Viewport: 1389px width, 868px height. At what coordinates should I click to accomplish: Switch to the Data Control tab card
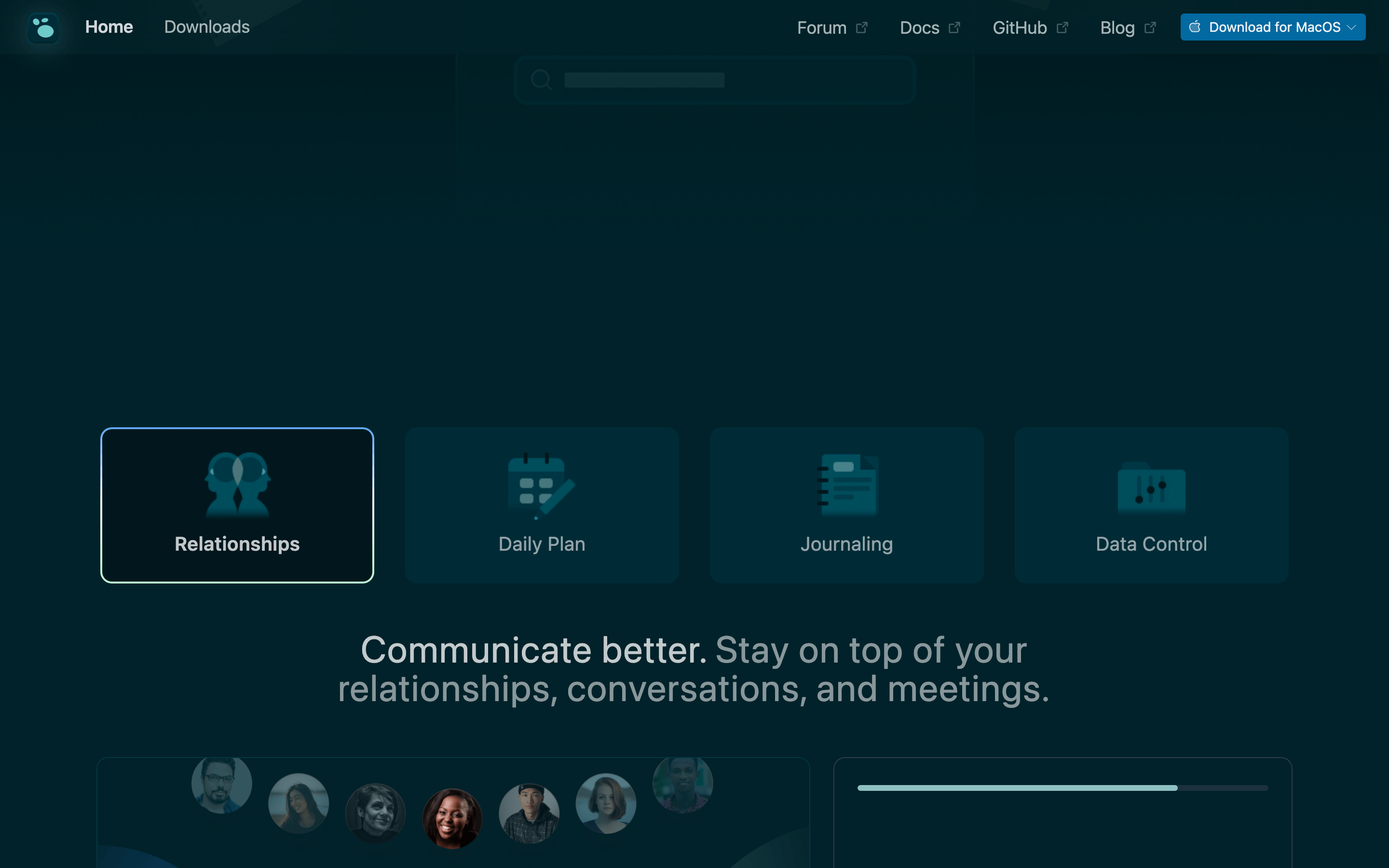point(1151,505)
